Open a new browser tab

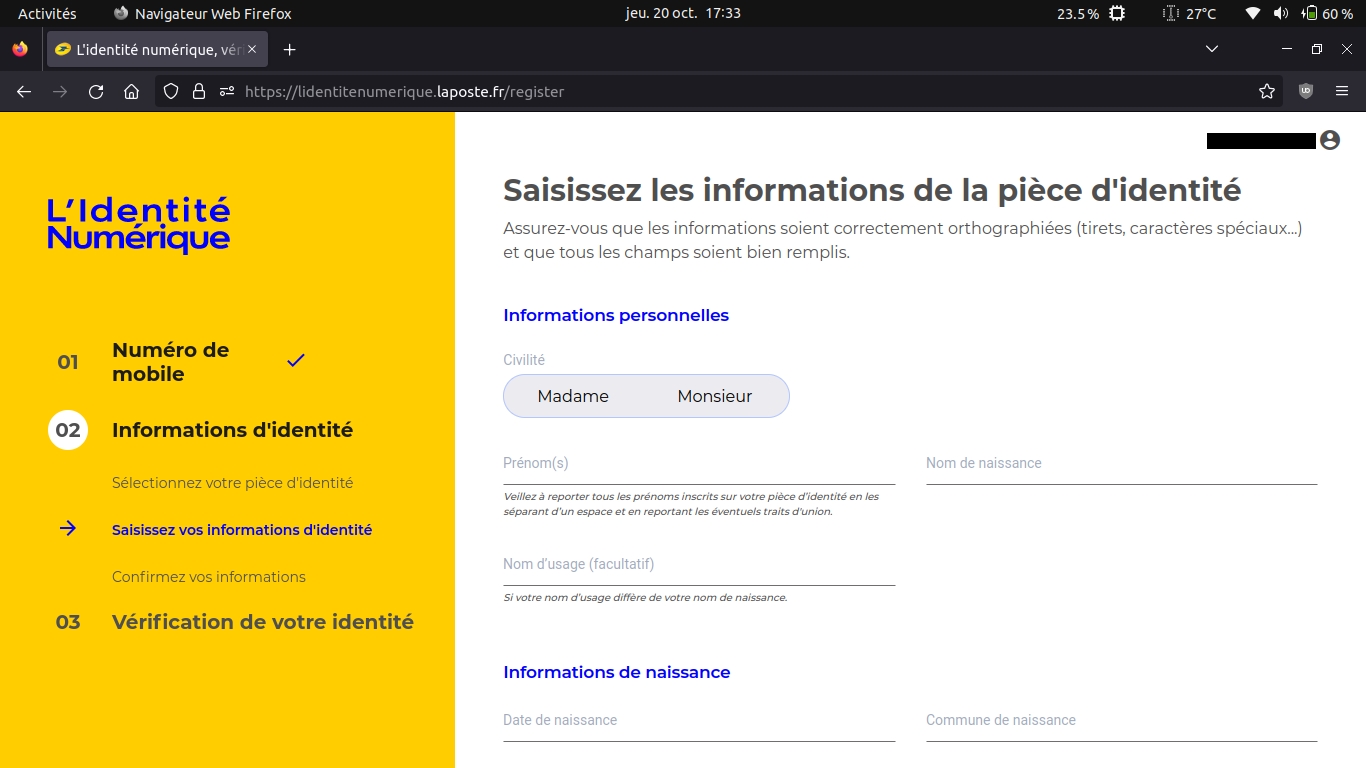[x=289, y=50]
